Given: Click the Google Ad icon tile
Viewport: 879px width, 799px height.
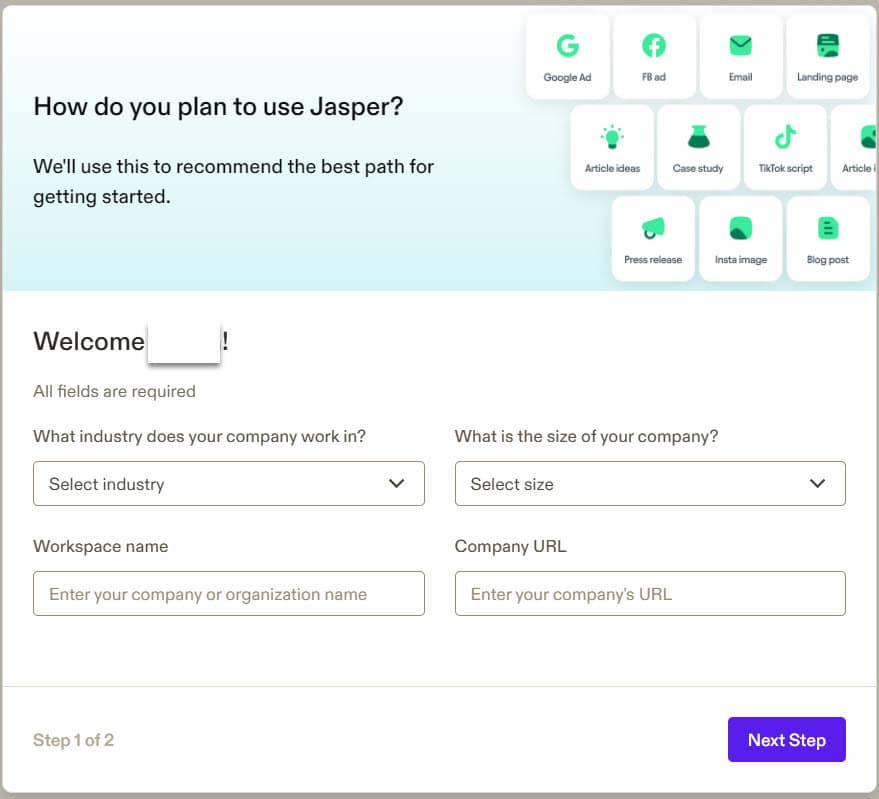Looking at the screenshot, I should [x=567, y=56].
